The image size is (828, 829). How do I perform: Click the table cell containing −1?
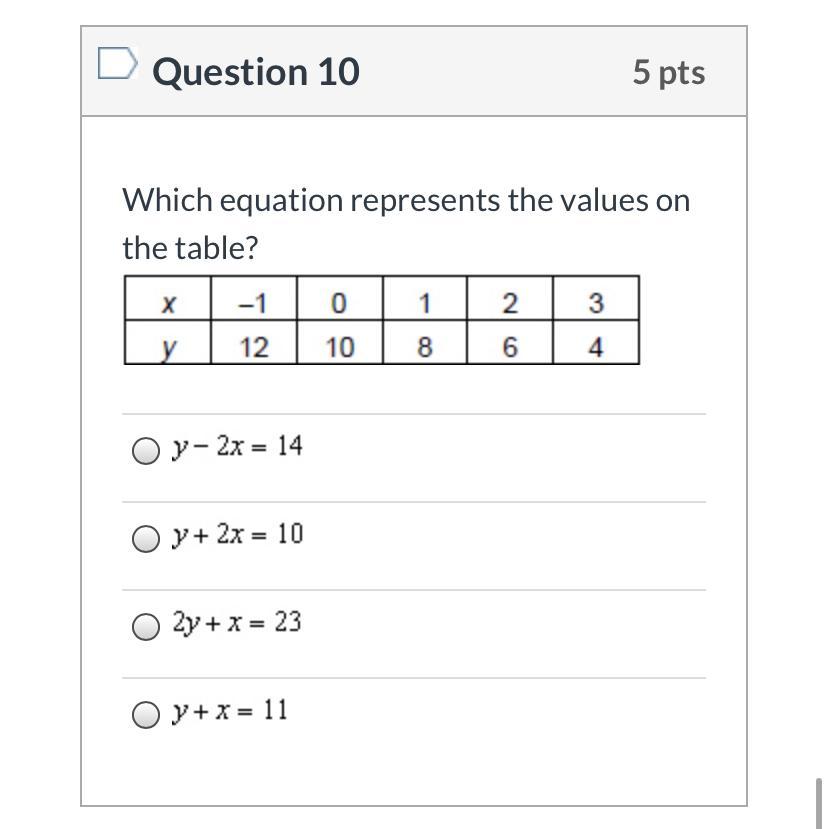(254, 299)
